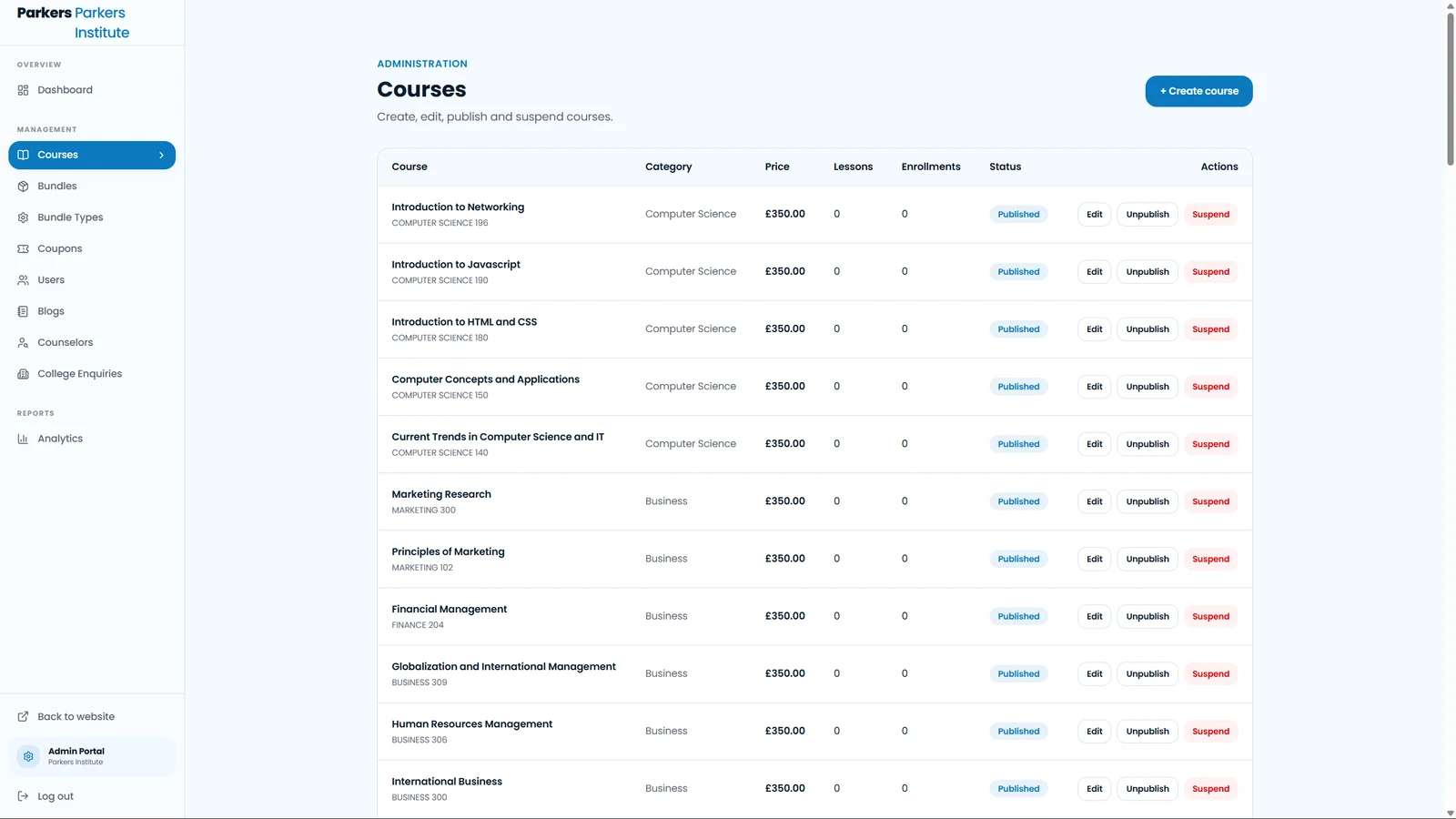The width and height of the screenshot is (1456, 819).
Task: Click the COMPUTER SCIENCE 196 course code
Action: 440,223
